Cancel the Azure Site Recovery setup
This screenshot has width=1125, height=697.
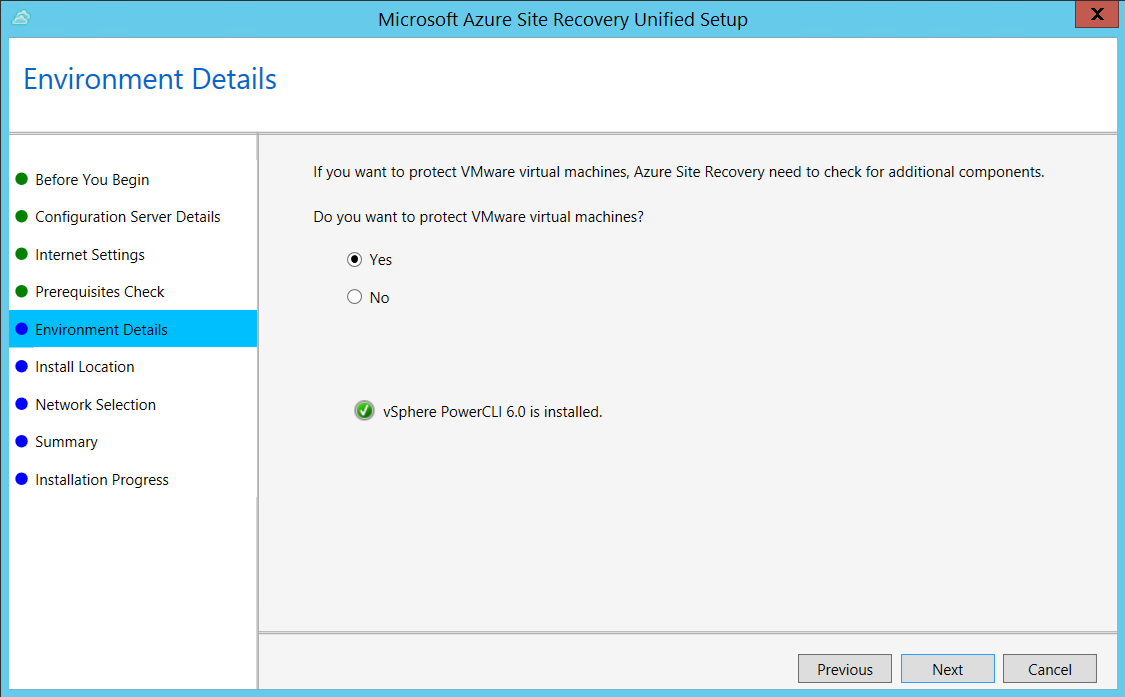pyautogui.click(x=1049, y=668)
